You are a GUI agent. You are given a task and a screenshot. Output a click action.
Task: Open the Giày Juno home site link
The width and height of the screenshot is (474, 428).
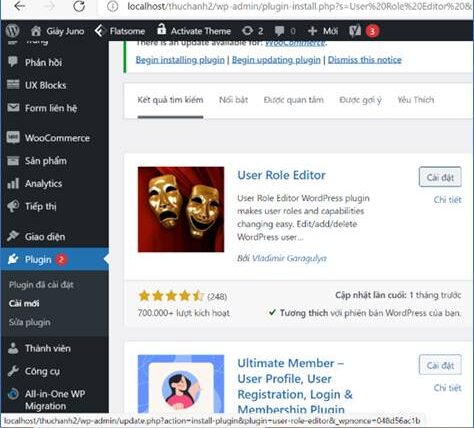click(x=57, y=31)
